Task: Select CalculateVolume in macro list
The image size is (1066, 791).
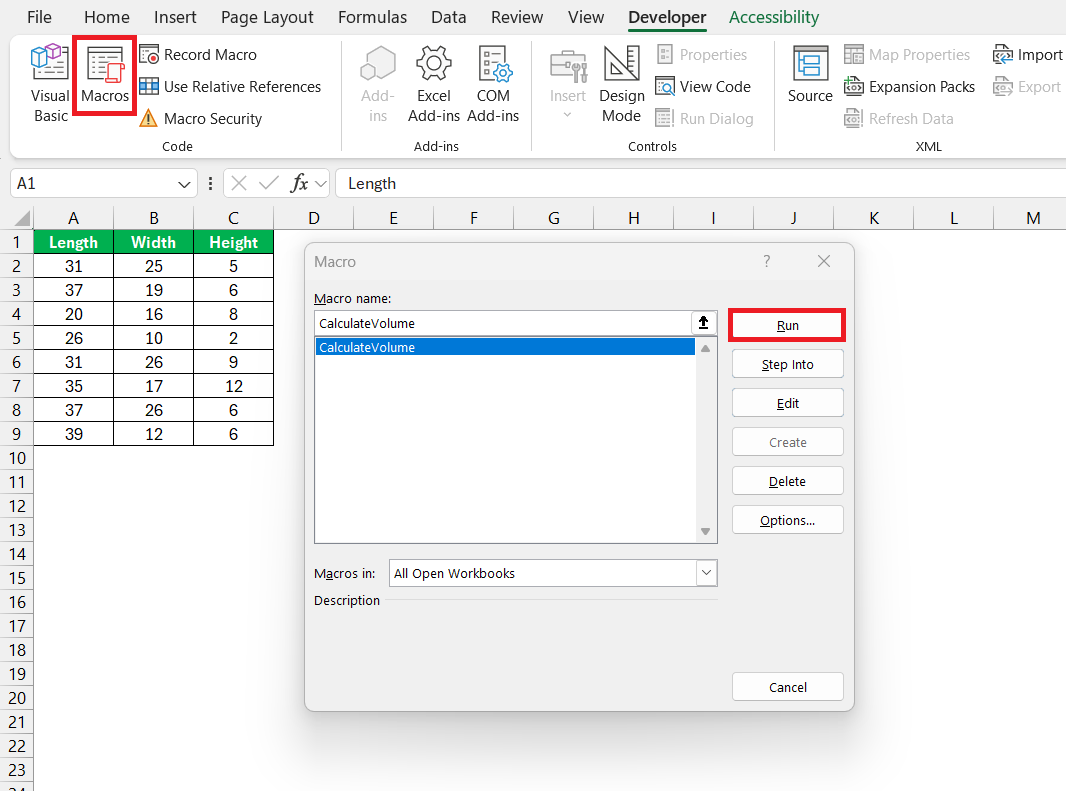Action: click(504, 347)
